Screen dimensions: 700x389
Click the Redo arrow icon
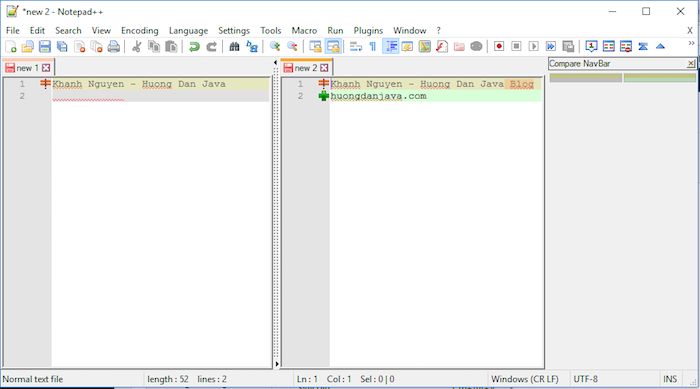pos(211,46)
